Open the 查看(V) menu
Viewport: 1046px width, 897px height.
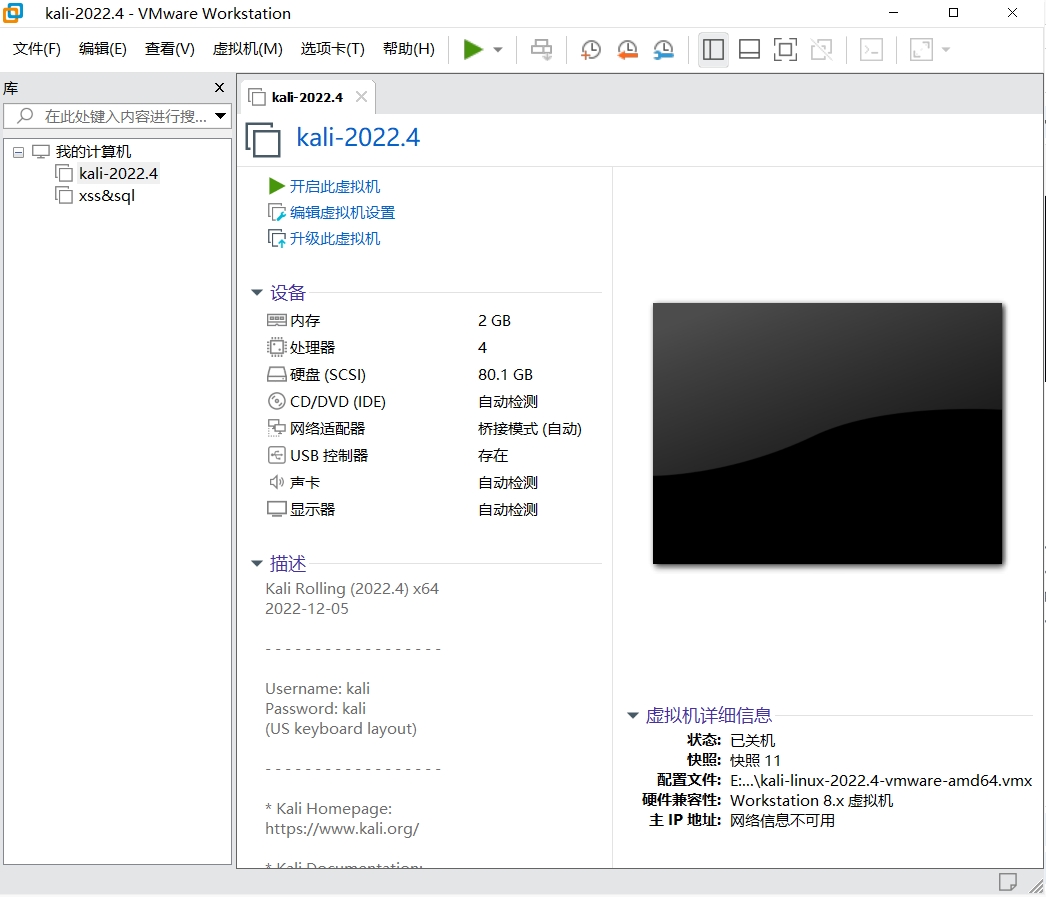169,49
